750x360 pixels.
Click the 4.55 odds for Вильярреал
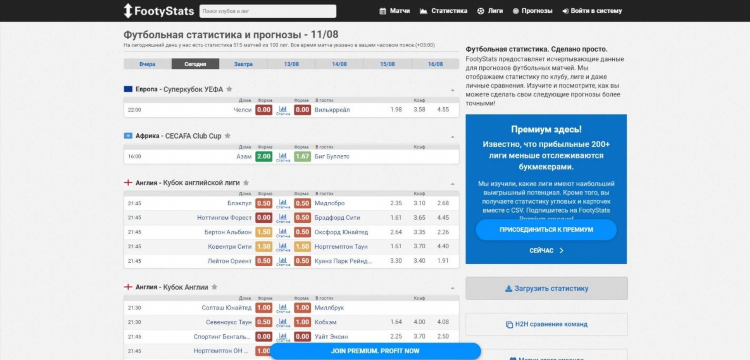point(443,110)
